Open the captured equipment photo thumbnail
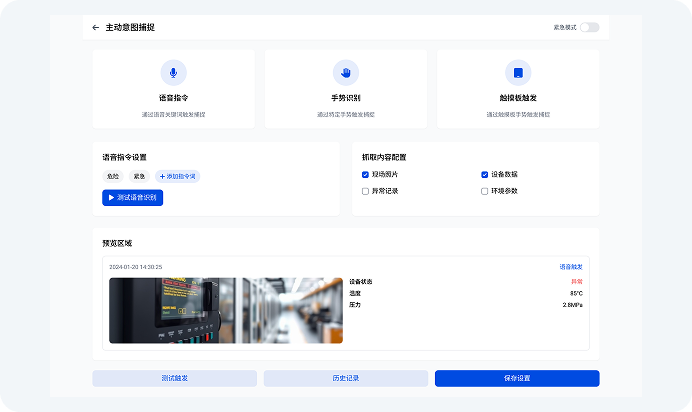Image resolution: width=692 pixels, height=412 pixels. 226,311
